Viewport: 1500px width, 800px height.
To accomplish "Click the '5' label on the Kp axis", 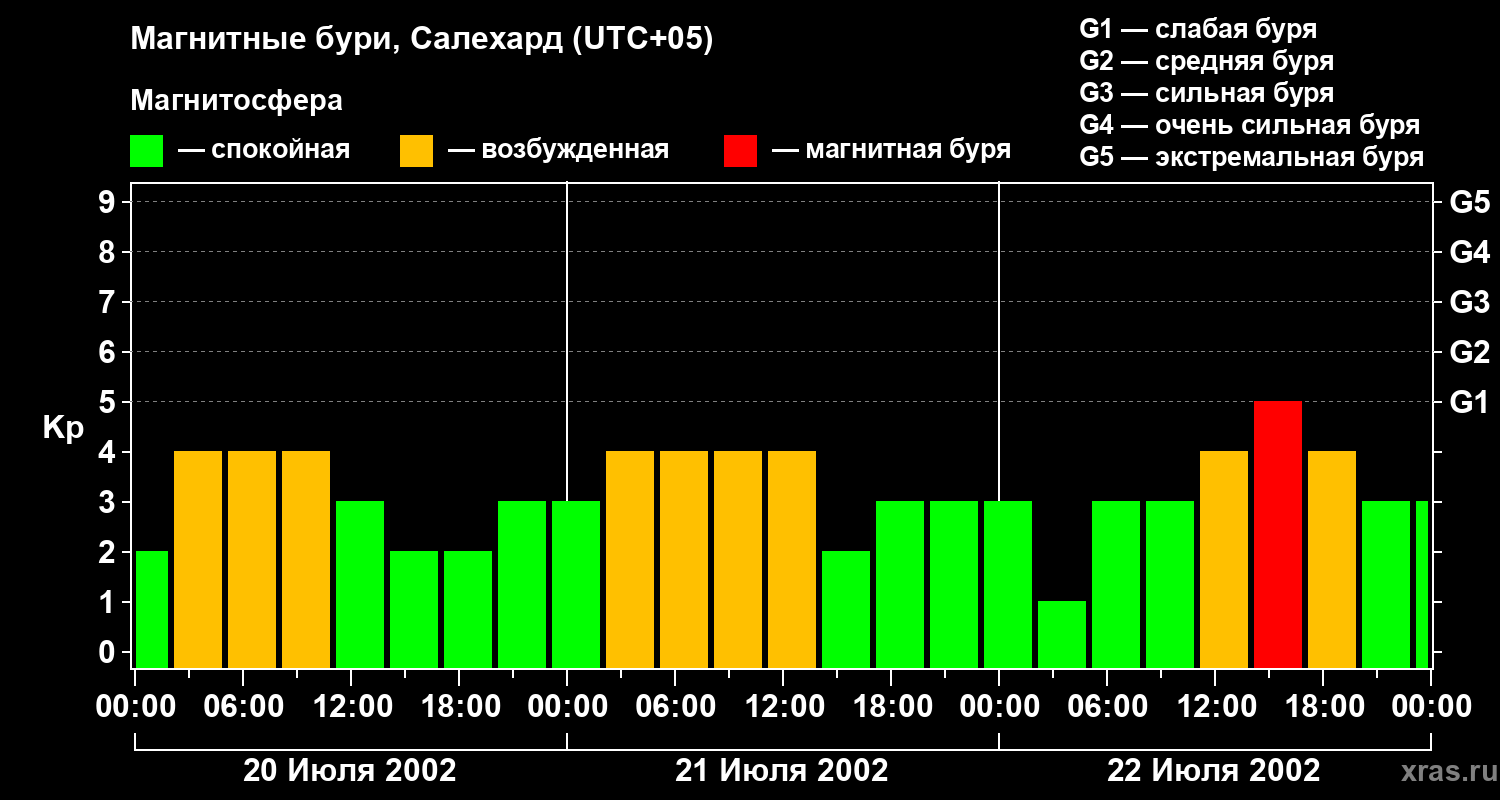I will click(109, 402).
